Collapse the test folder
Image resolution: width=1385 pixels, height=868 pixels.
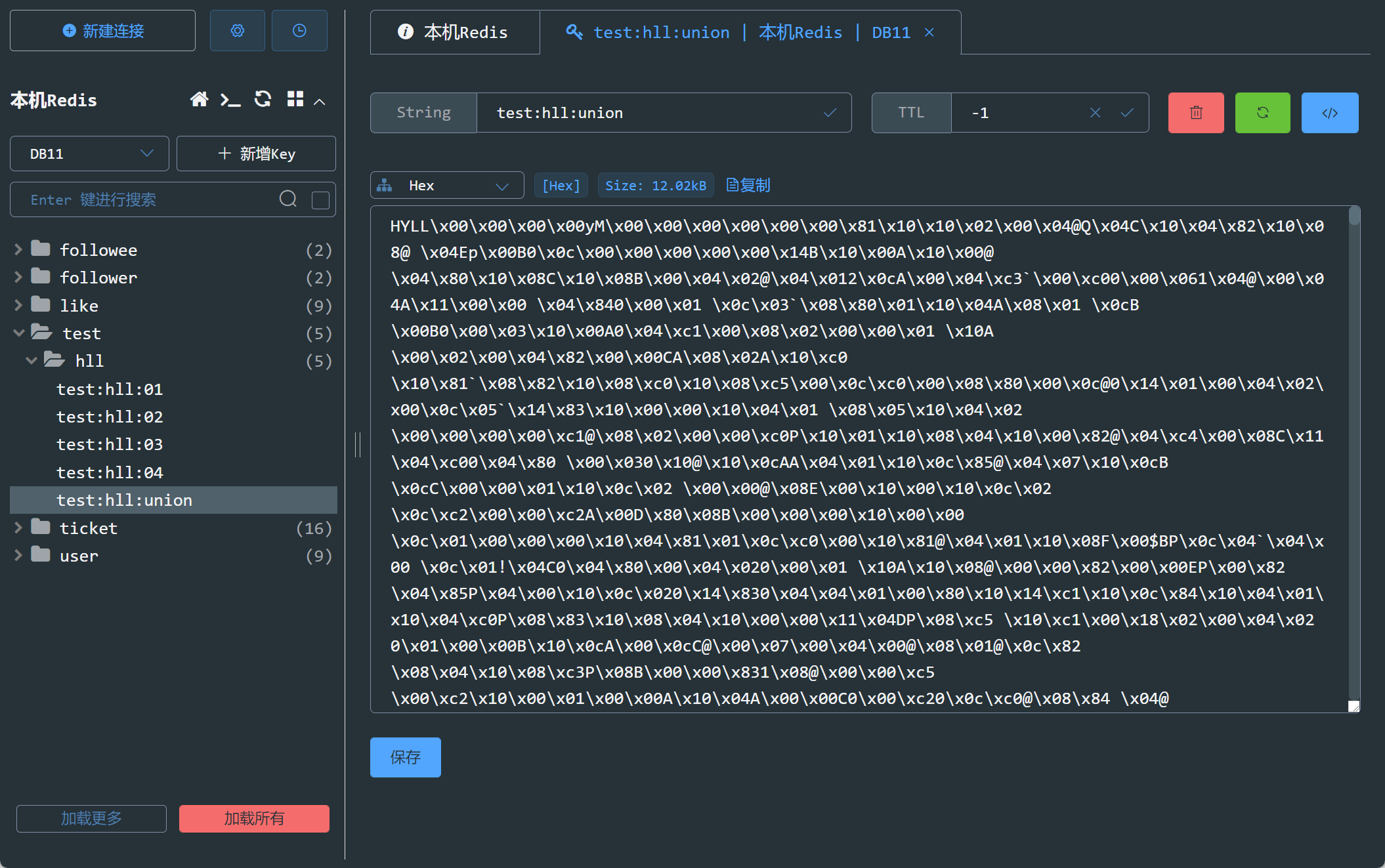pyautogui.click(x=19, y=333)
